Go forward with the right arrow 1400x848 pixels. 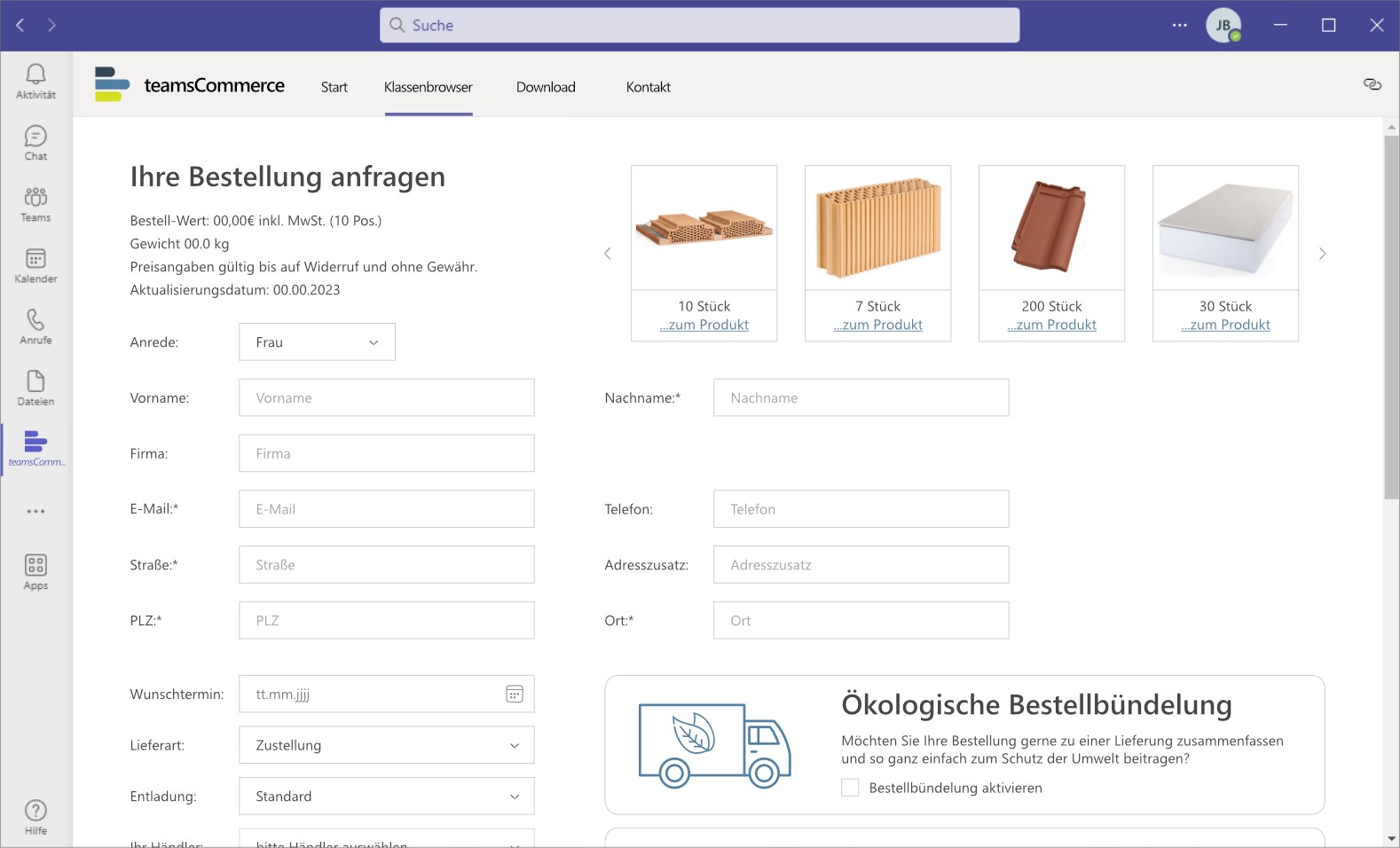(51, 25)
